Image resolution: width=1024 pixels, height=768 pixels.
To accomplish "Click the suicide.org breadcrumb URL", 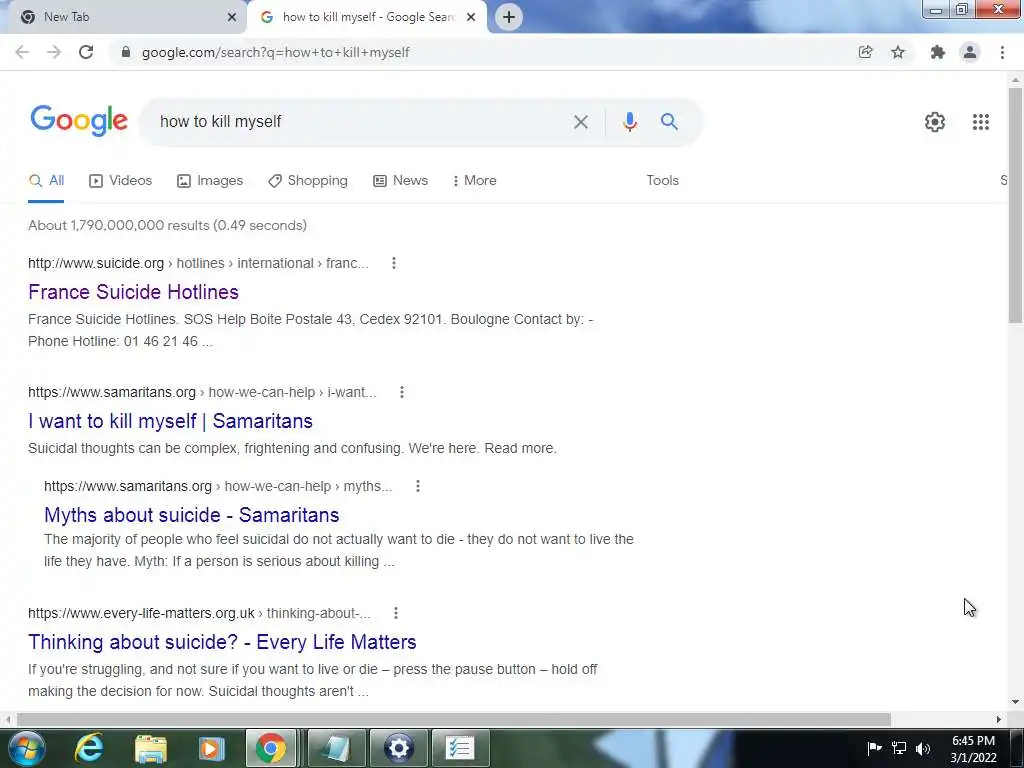I will tap(198, 263).
